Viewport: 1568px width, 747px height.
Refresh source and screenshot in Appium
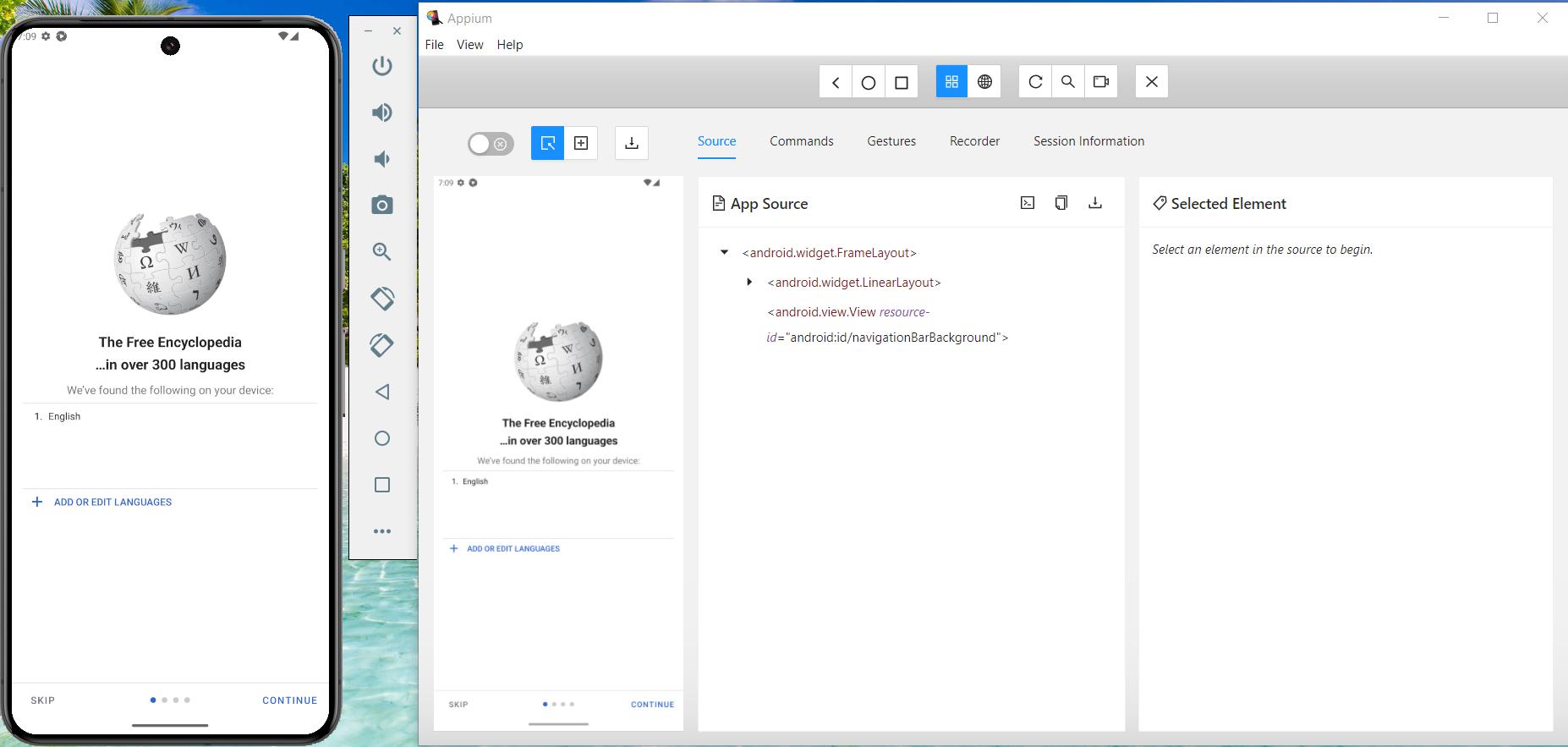coord(1035,82)
